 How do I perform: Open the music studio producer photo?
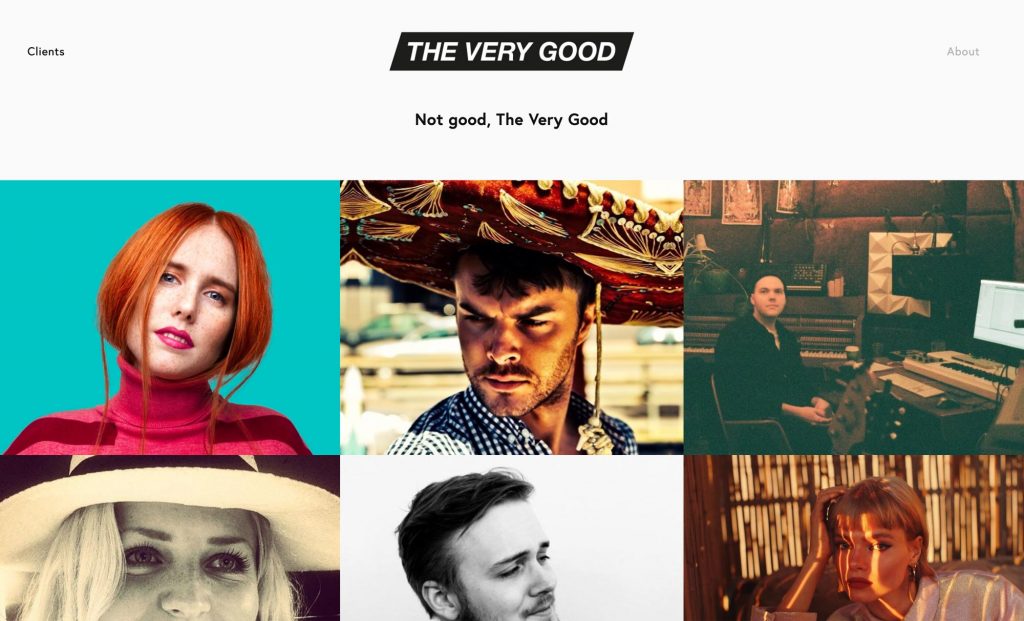coord(854,317)
